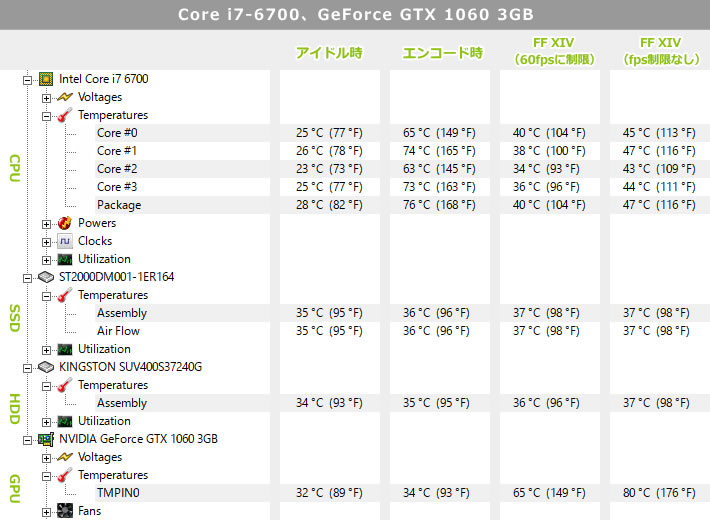Expand the CPU Voltages node
This screenshot has height=520, width=710.
pos(47,98)
